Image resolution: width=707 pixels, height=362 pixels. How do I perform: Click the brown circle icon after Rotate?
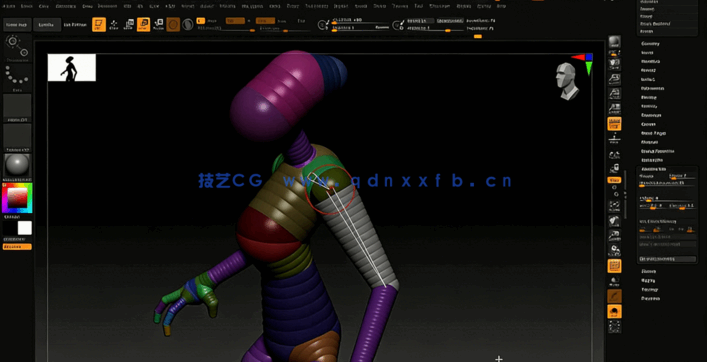[x=173, y=24]
